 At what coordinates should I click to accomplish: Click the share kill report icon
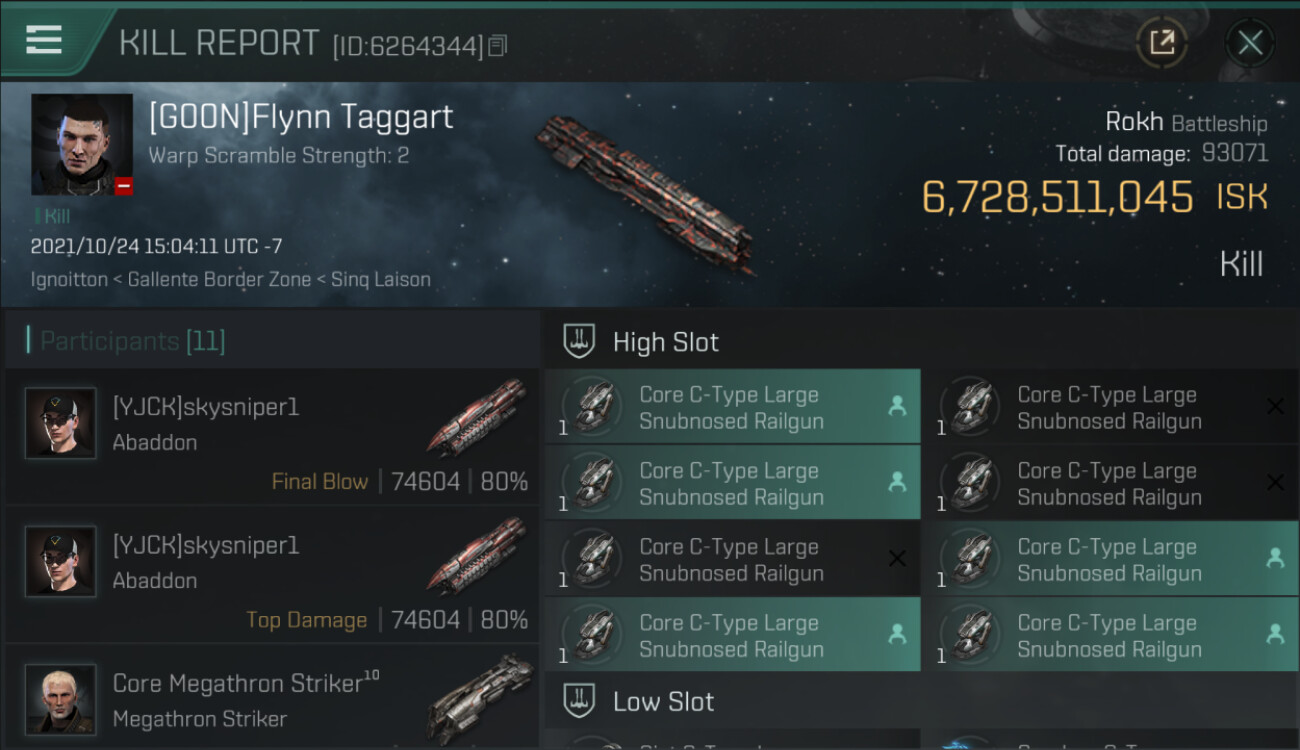(x=1161, y=42)
